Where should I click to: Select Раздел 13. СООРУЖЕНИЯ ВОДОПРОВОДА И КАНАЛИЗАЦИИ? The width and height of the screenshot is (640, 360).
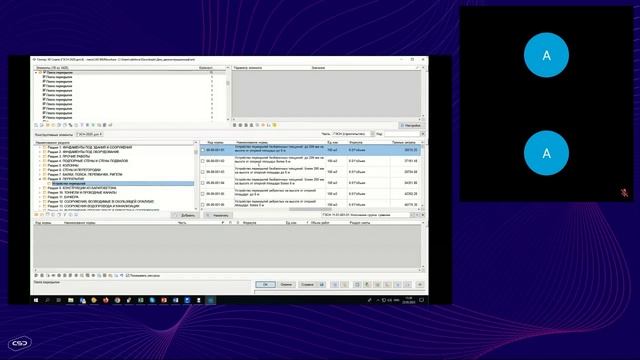(x=93, y=206)
